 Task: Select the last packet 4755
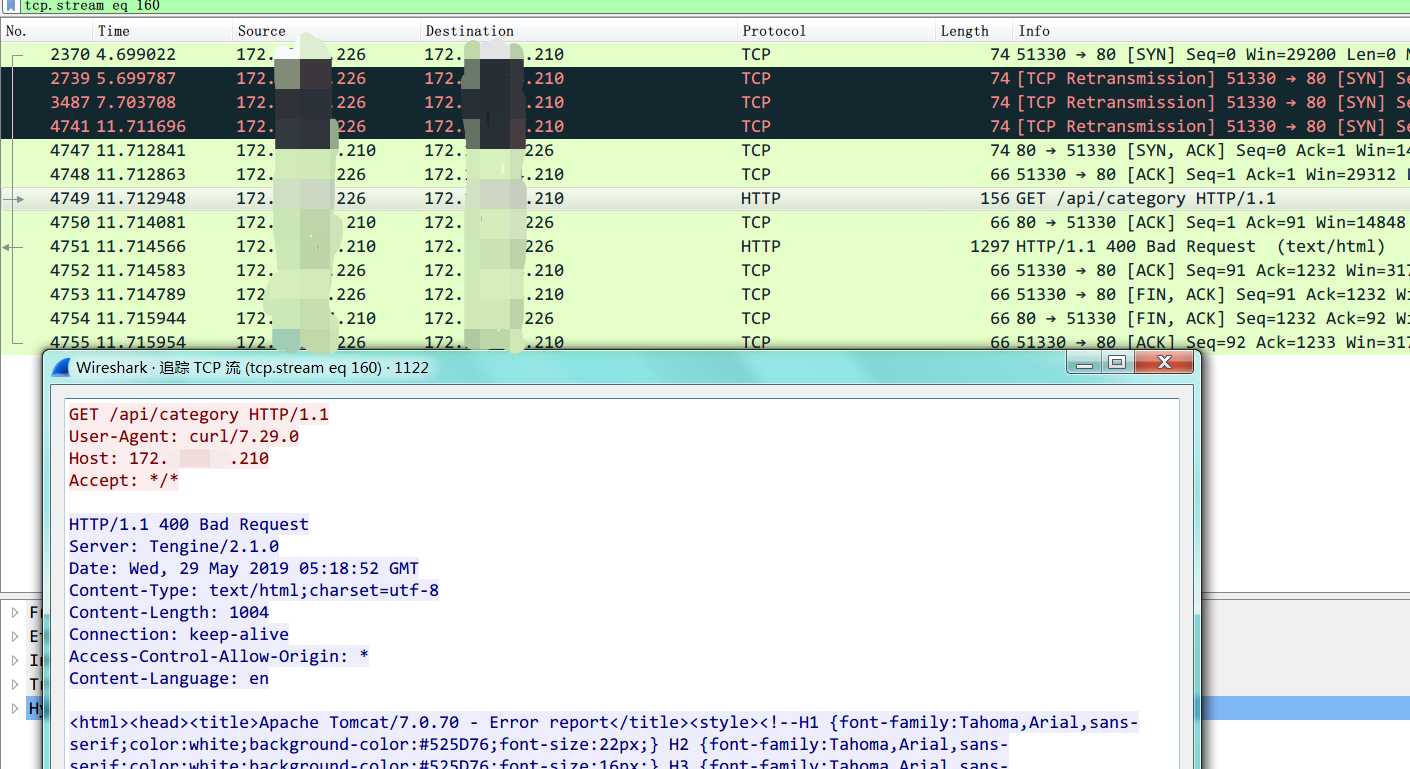[x=705, y=342]
